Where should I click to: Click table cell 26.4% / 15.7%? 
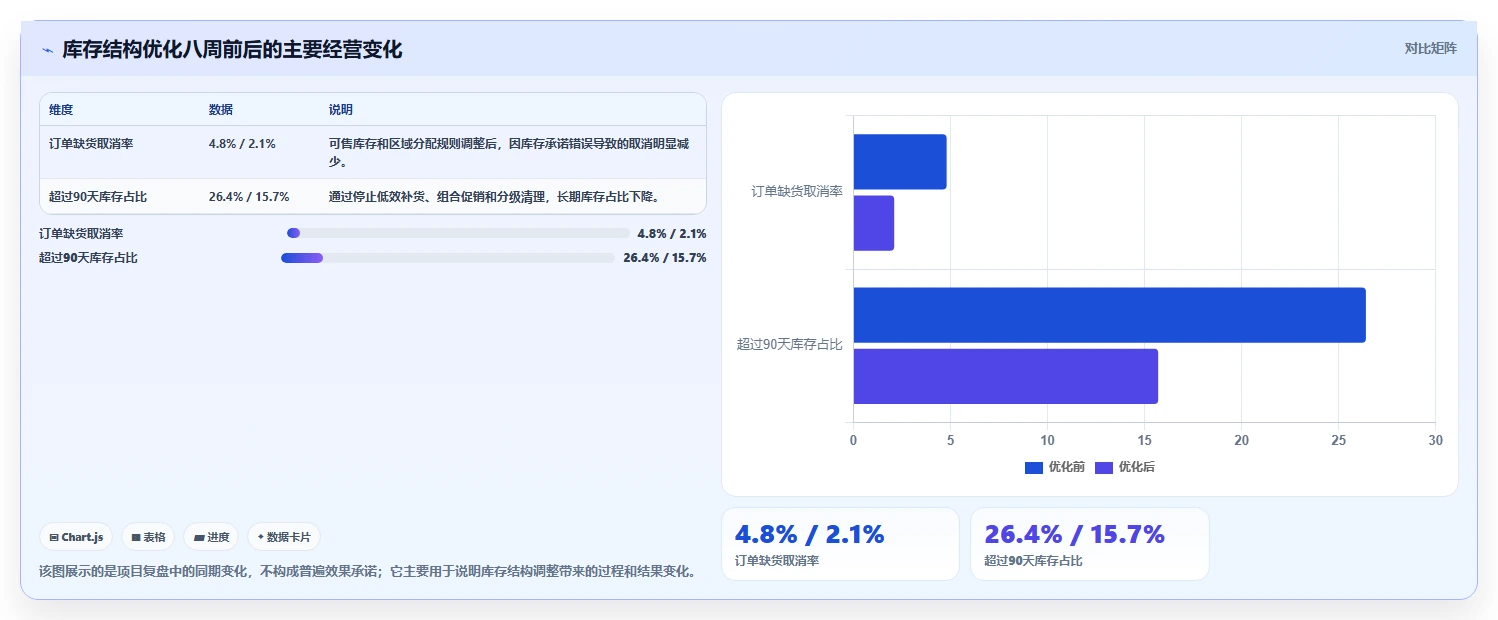pyautogui.click(x=249, y=197)
